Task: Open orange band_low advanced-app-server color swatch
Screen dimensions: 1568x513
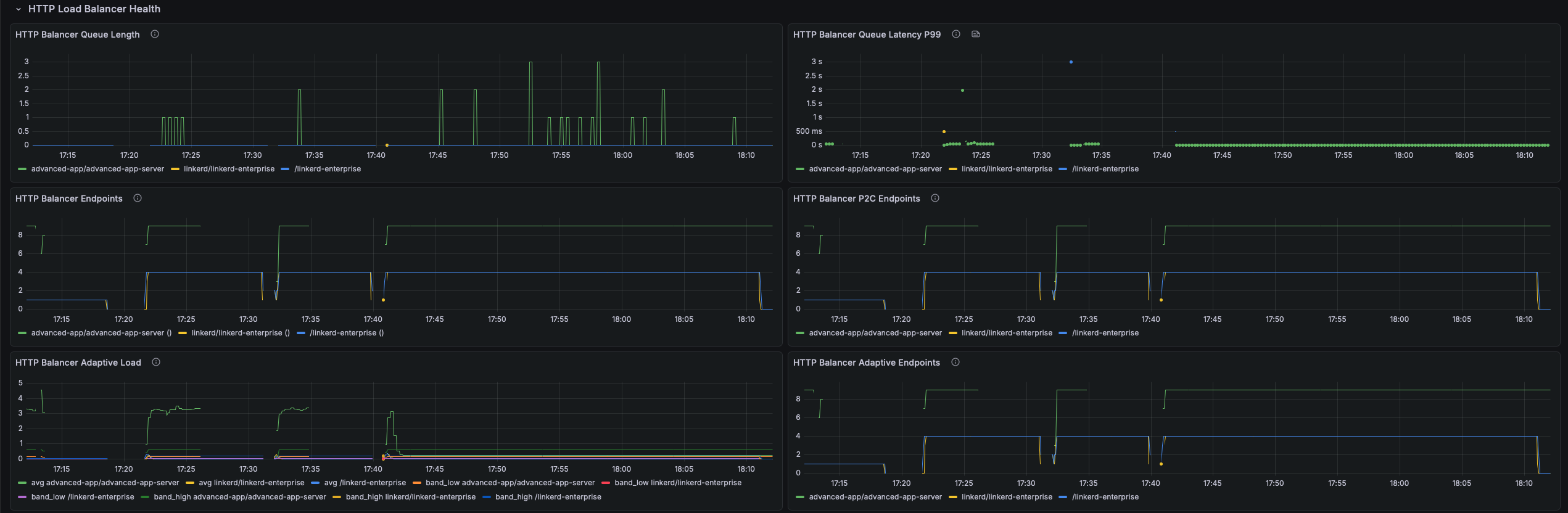Action: pyautogui.click(x=417, y=483)
